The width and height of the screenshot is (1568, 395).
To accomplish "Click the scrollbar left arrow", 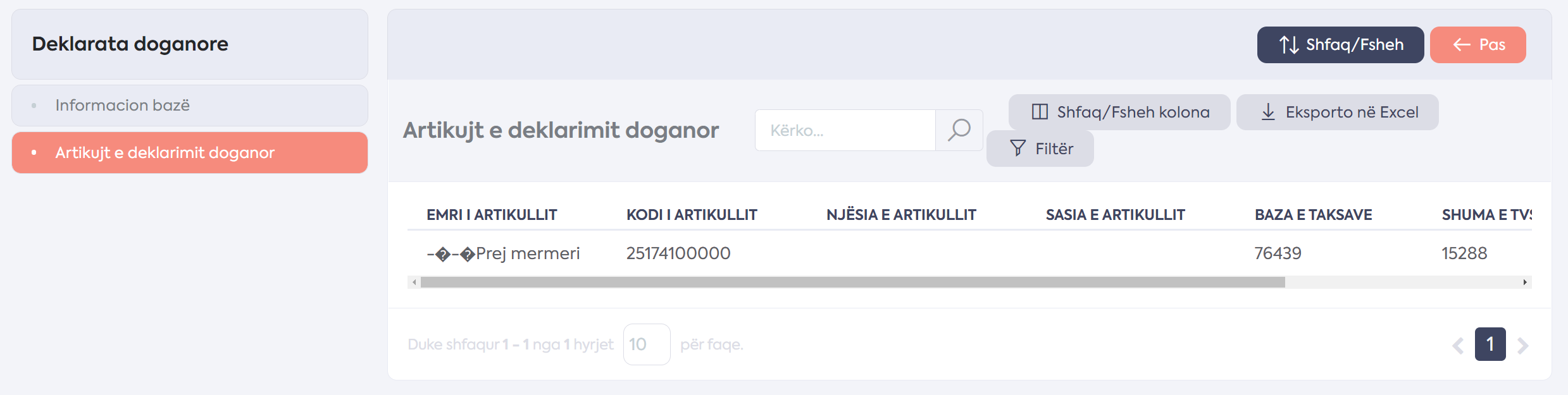I will [x=414, y=283].
